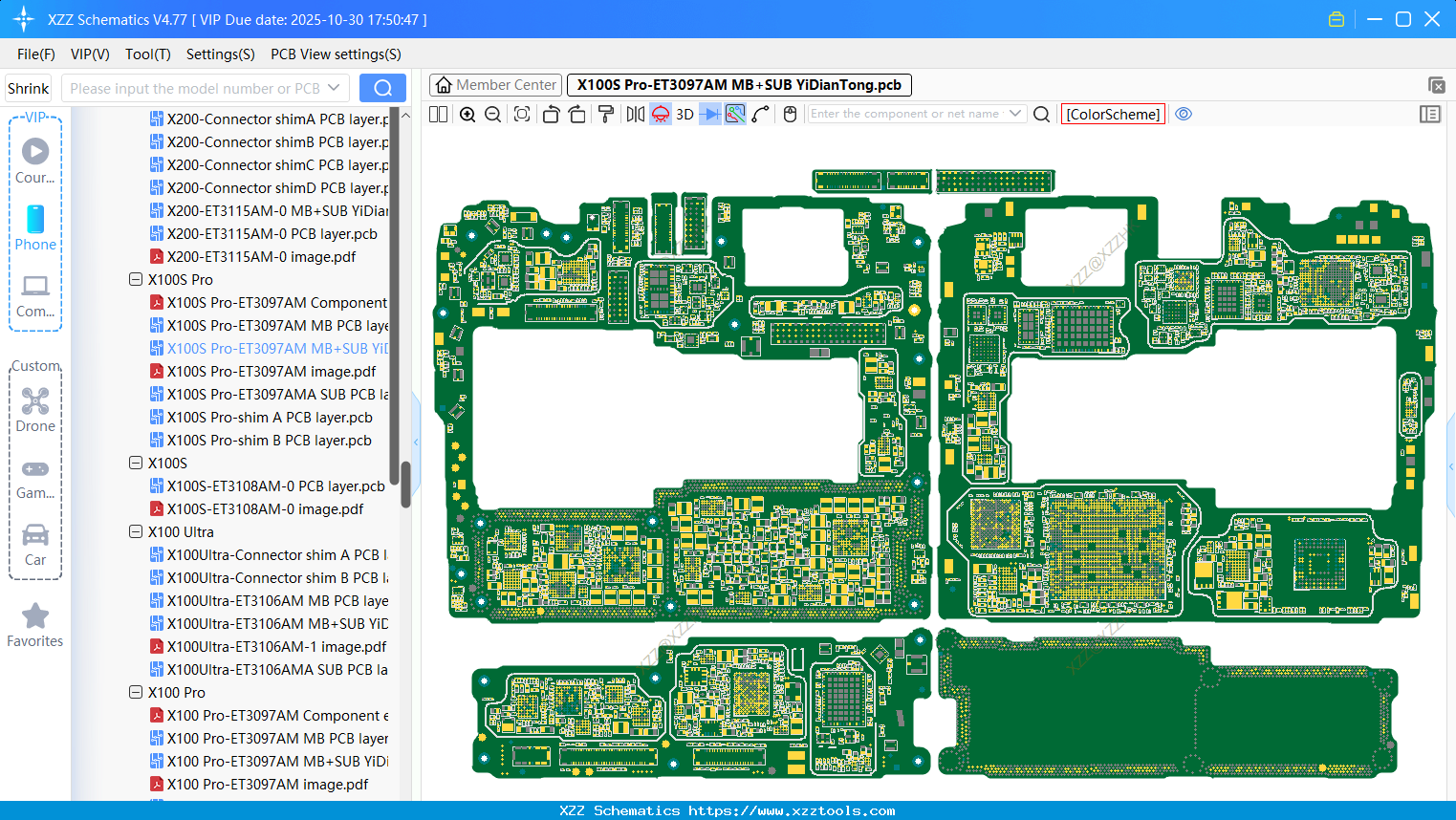Toggle the eye visibility icon
Screen dimensions: 1456x820
click(x=1184, y=114)
